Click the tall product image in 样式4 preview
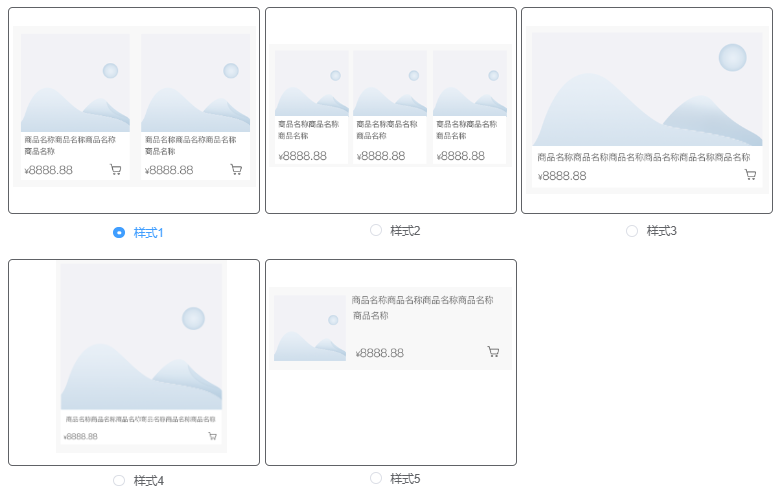 pyautogui.click(x=141, y=337)
